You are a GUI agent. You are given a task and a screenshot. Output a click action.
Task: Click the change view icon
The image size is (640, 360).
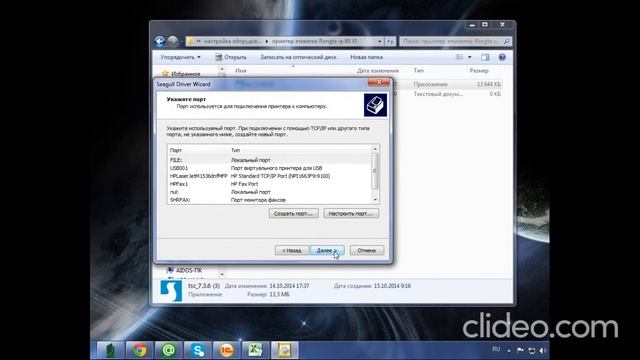(x=460, y=57)
